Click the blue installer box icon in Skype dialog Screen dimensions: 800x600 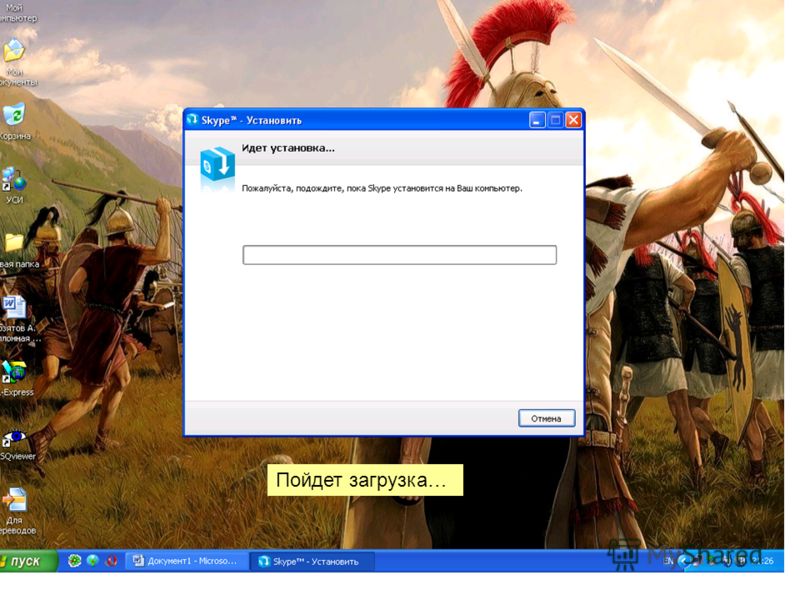[x=217, y=164]
